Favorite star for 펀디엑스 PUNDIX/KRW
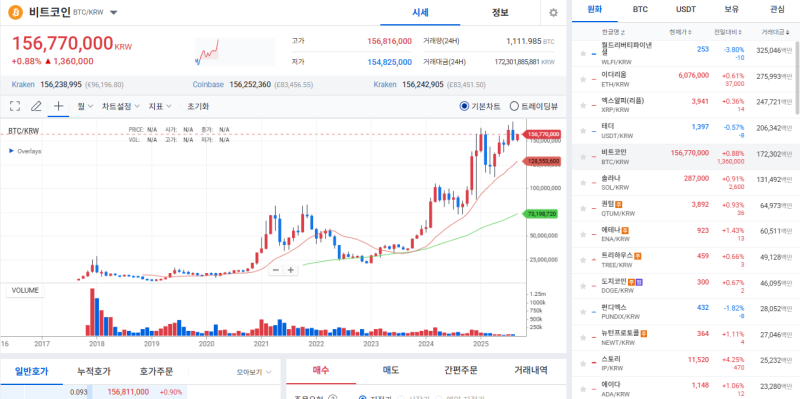800x399 pixels. pos(583,312)
